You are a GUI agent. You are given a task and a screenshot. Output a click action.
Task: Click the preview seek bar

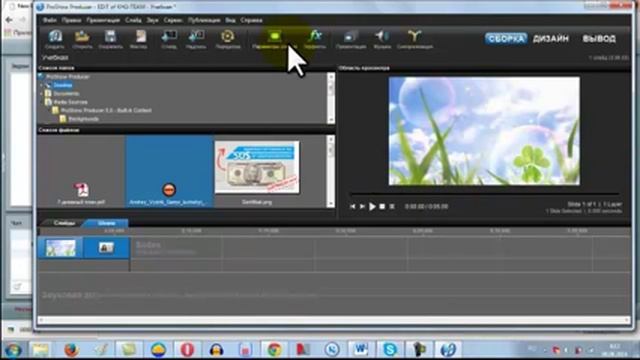tap(484, 194)
